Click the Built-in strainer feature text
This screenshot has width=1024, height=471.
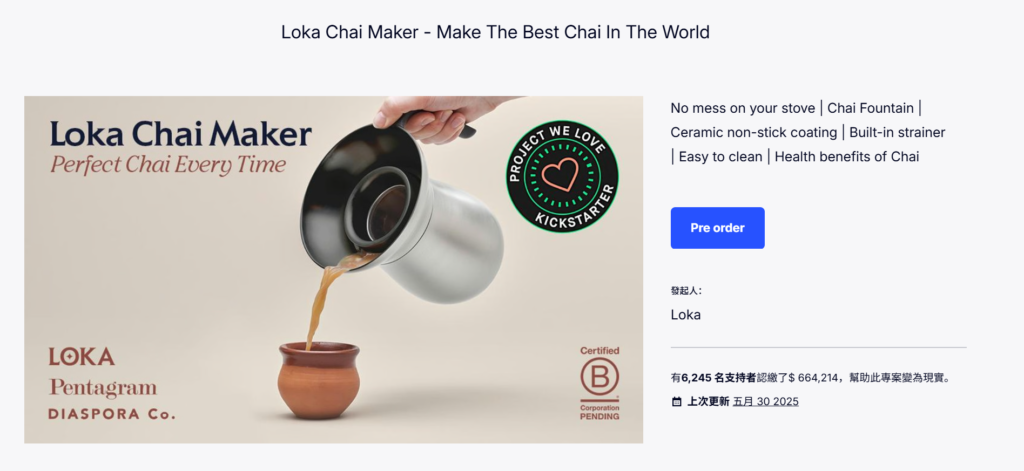point(897,132)
